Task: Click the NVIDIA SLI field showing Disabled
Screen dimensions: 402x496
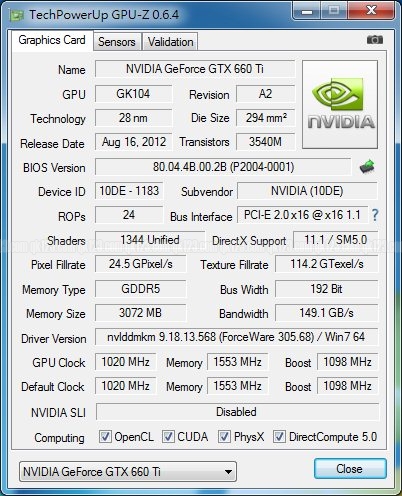Action: (x=237, y=412)
